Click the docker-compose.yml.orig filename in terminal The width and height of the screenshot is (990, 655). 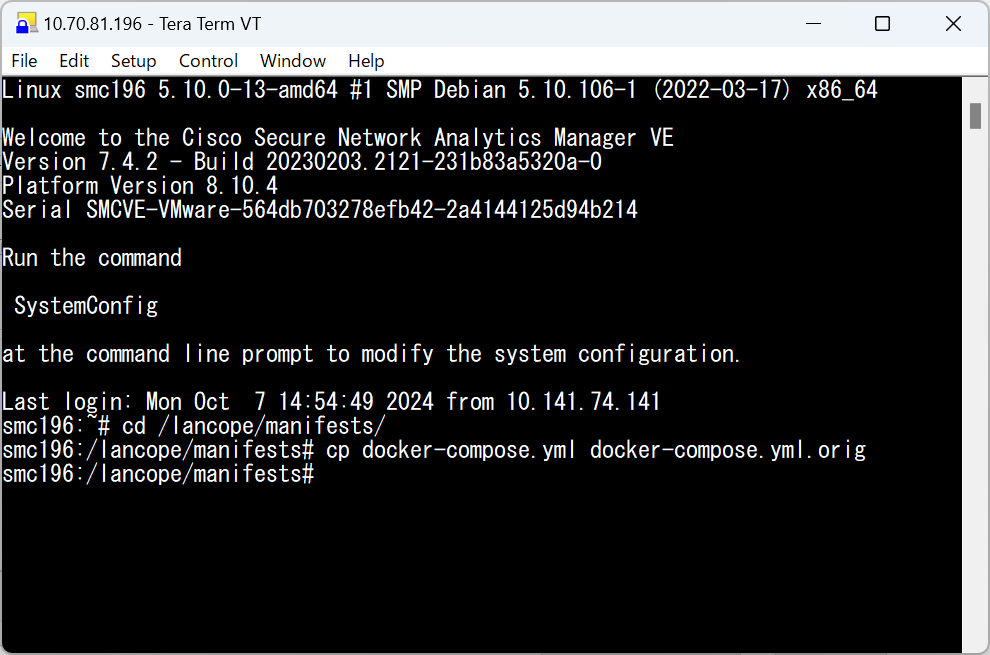pyautogui.click(x=728, y=450)
